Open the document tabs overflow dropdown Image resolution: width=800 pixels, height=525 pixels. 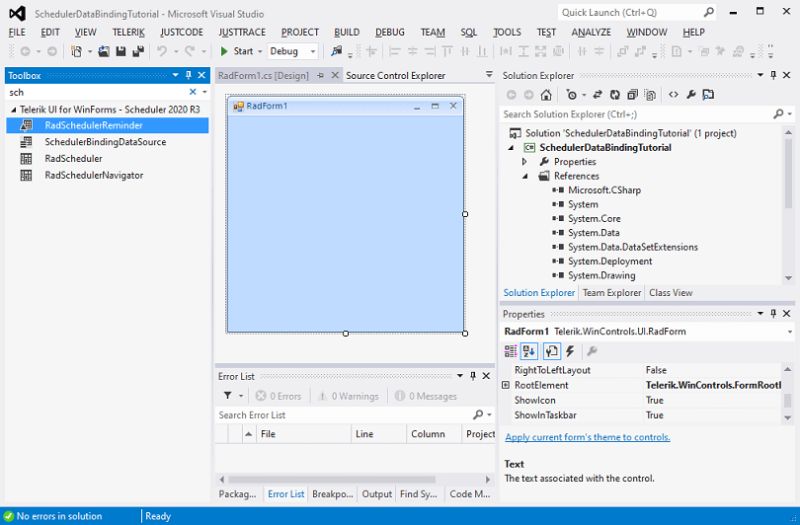pos(489,75)
